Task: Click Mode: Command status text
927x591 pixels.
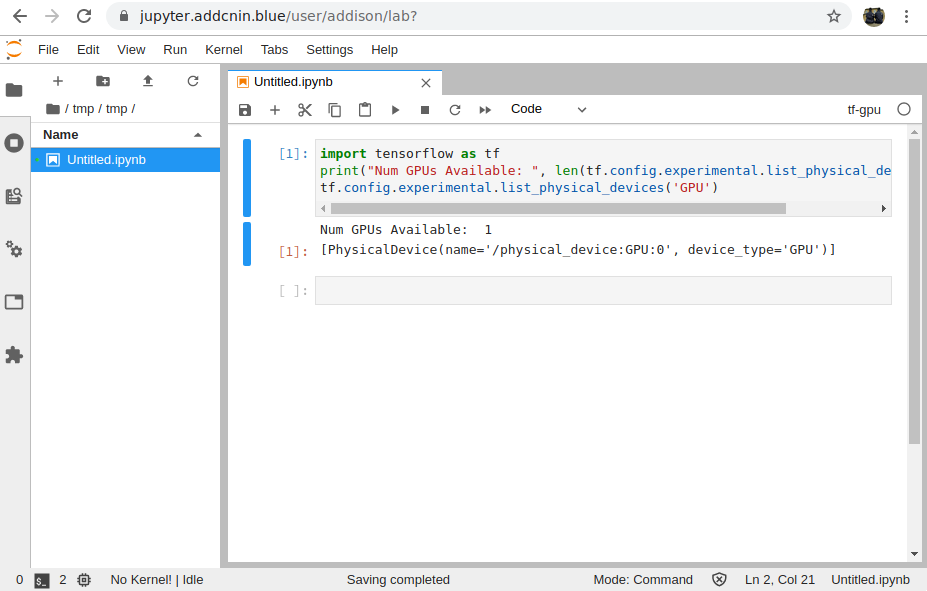Action: coord(643,580)
